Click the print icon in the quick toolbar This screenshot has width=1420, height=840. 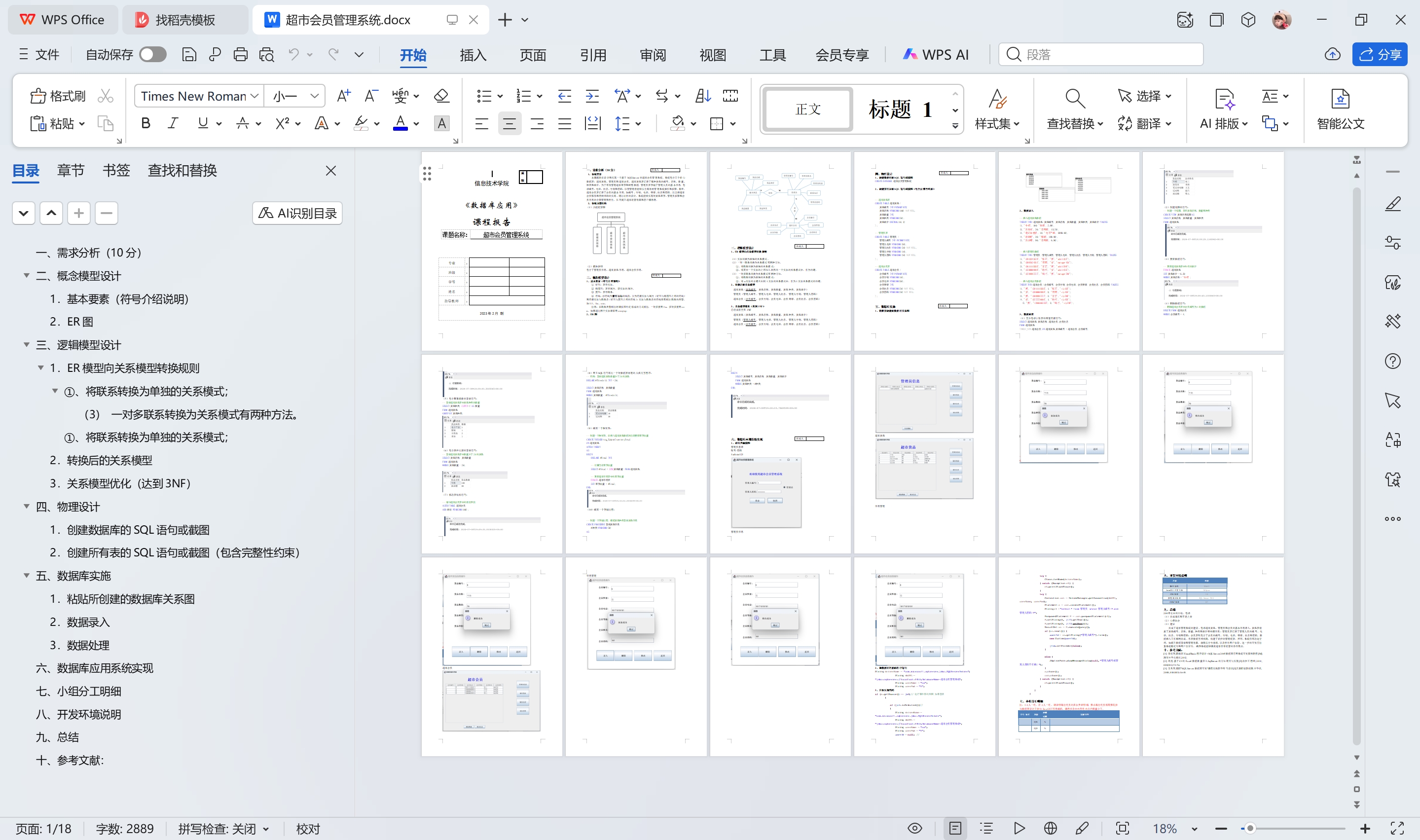pos(241,55)
